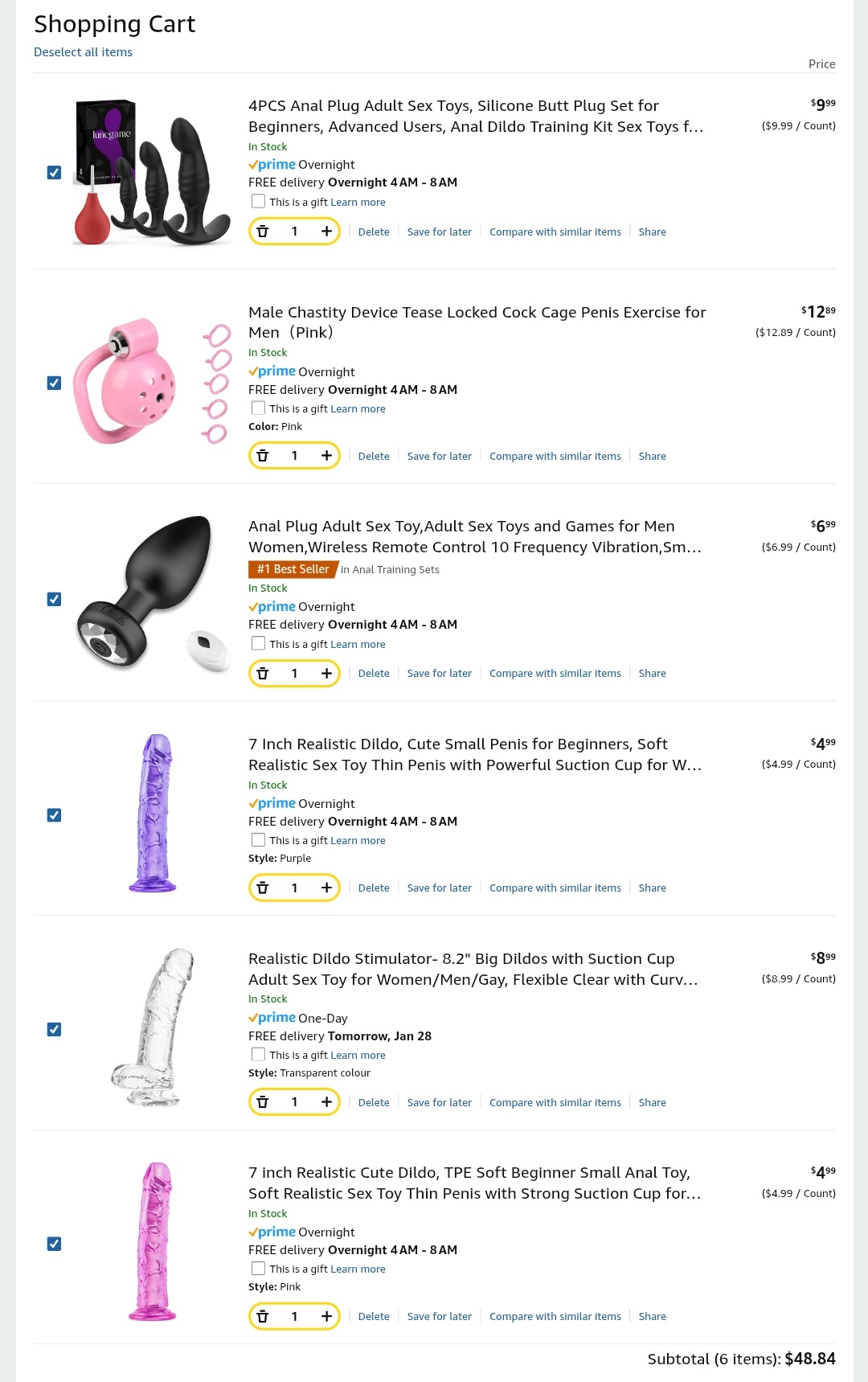This screenshot has width=868, height=1382.
Task: Click trash icon for the 4PCS plug set
Action: (x=263, y=232)
